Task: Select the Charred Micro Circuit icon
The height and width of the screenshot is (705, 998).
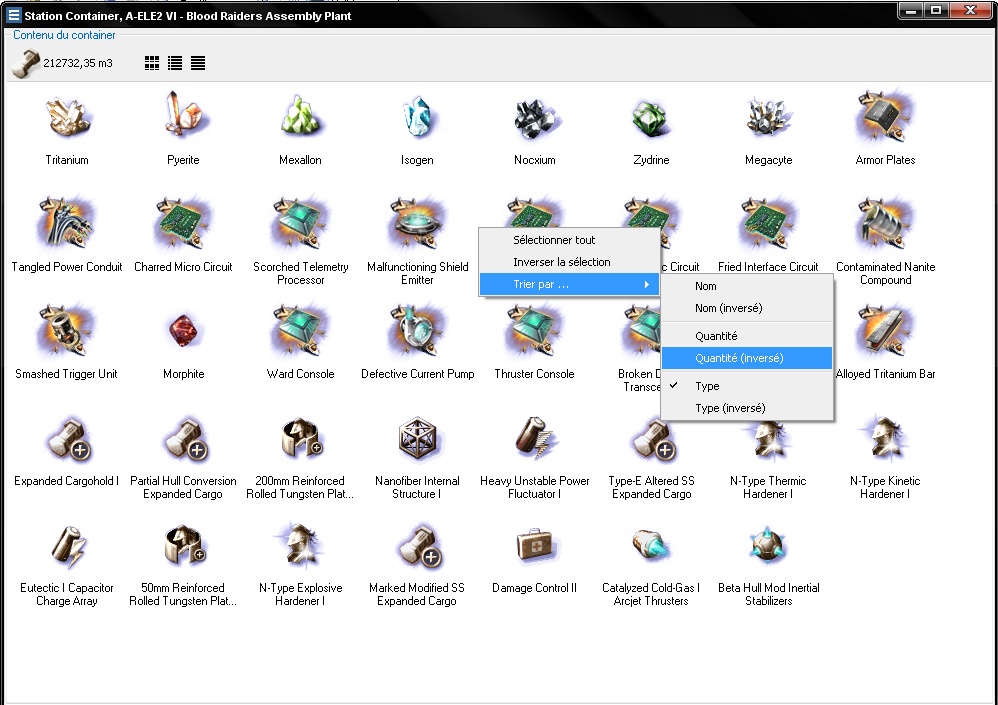Action: pos(183,223)
